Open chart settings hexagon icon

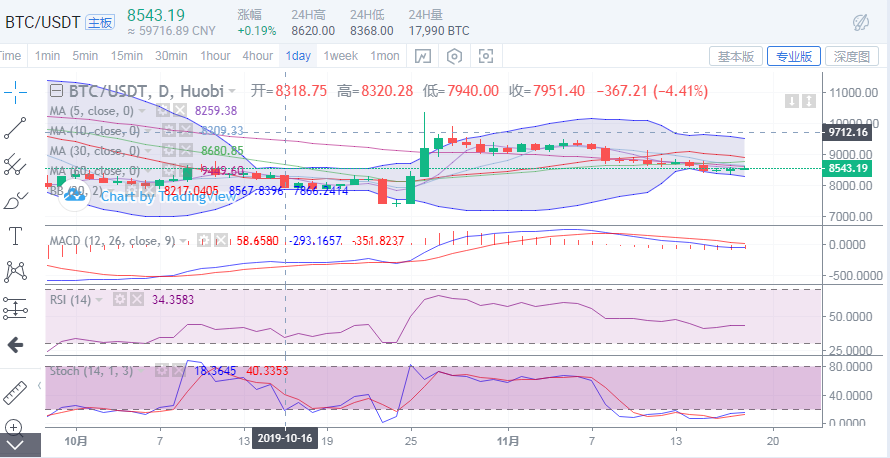pos(455,56)
